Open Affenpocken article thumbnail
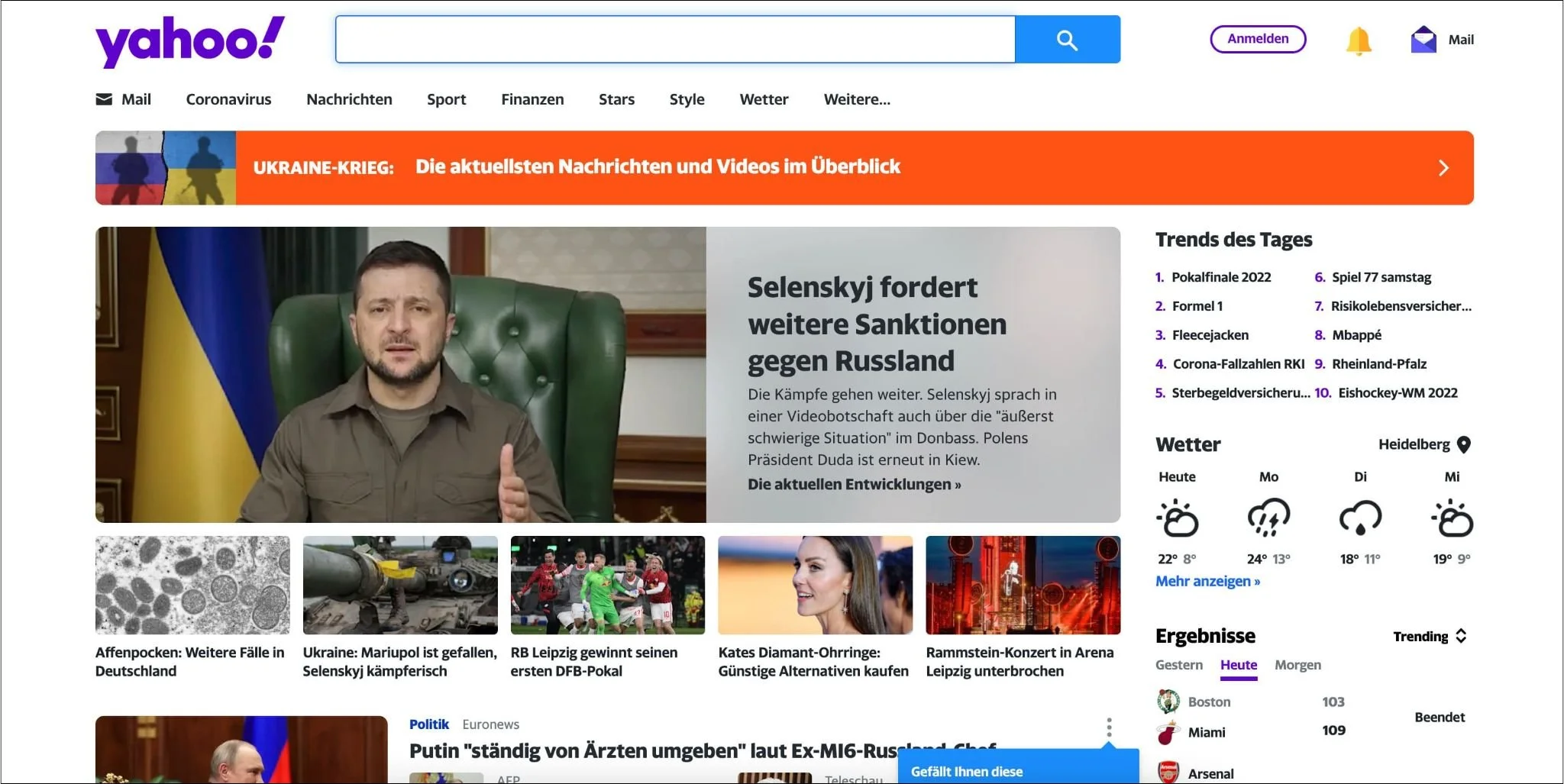Screen dimensions: 1564x784 pyautogui.click(x=192, y=585)
